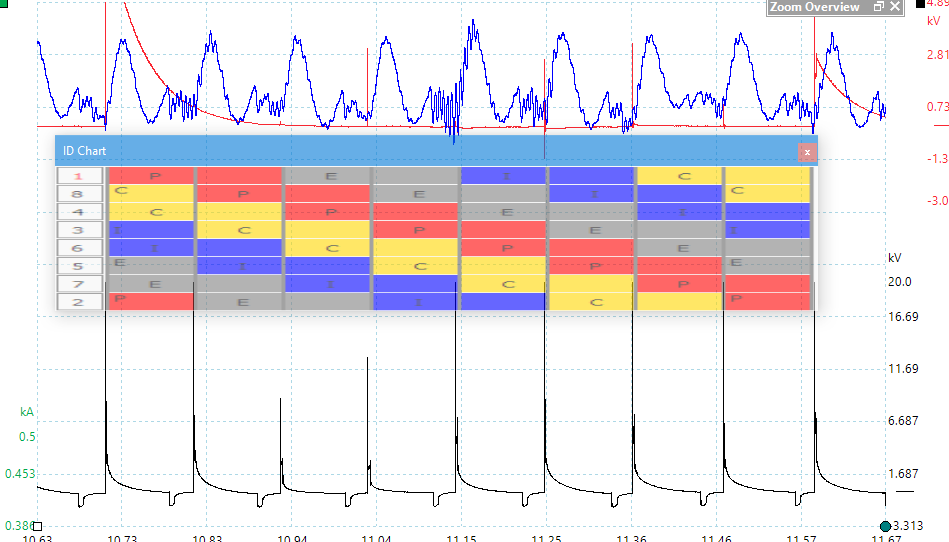Select cylinder 2 row header
Image resolution: width=949 pixels, height=542 pixels.
[x=79, y=302]
